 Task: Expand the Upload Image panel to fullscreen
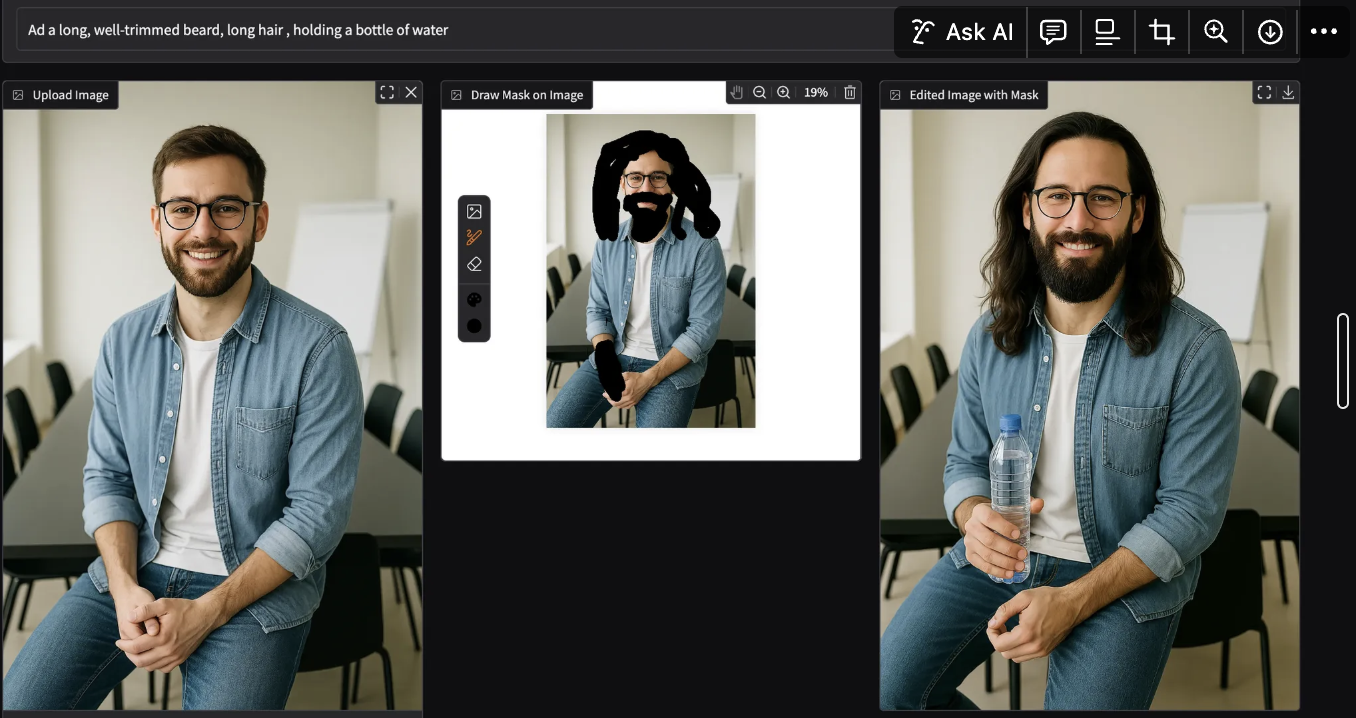tap(387, 92)
